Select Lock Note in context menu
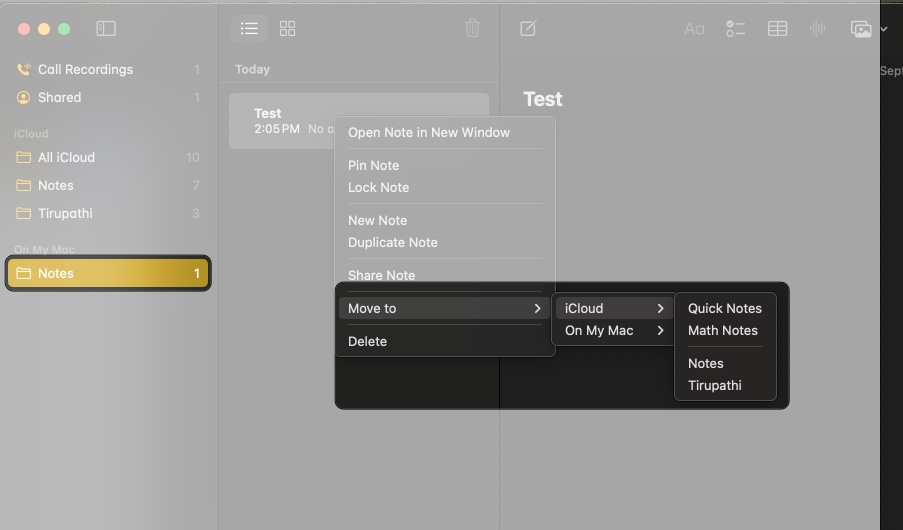Image resolution: width=903 pixels, height=530 pixels. click(x=378, y=188)
